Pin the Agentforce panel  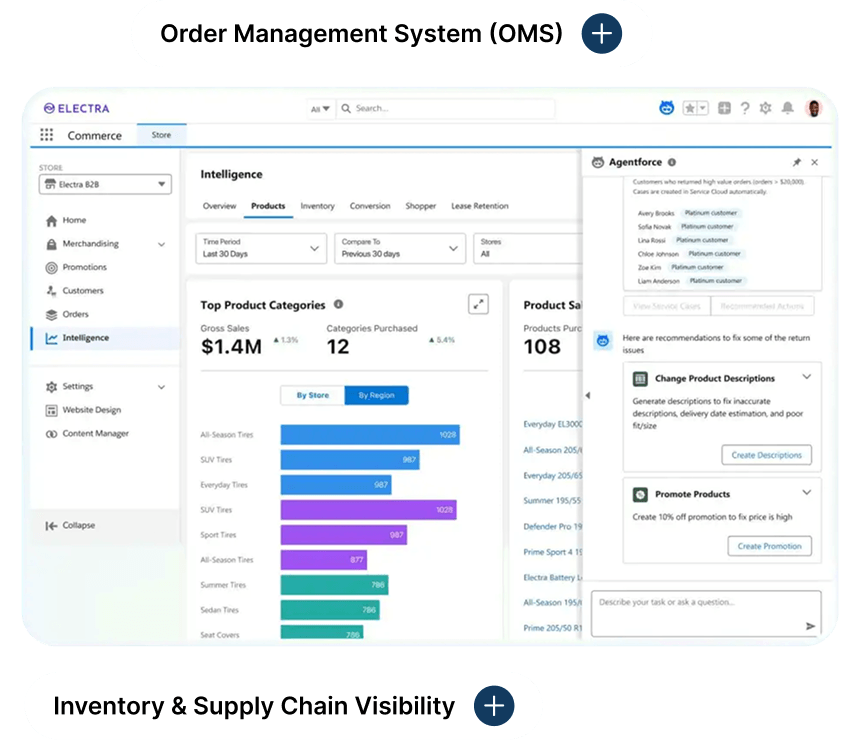[x=797, y=162]
